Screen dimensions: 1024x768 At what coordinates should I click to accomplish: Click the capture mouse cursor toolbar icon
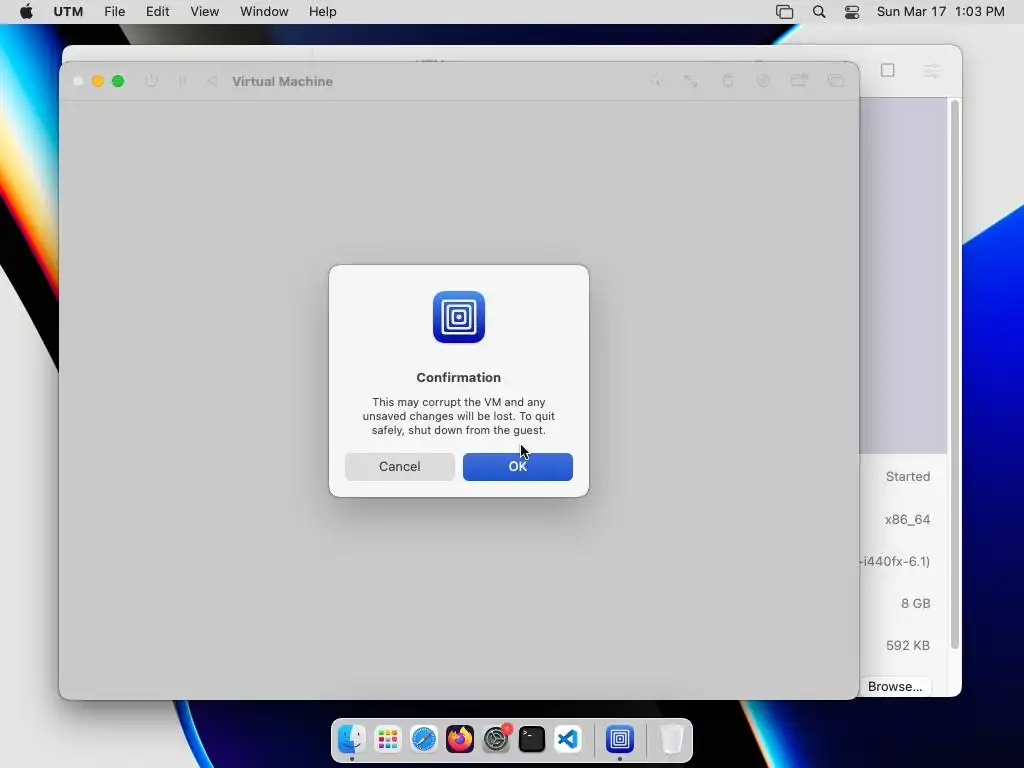(x=657, y=81)
